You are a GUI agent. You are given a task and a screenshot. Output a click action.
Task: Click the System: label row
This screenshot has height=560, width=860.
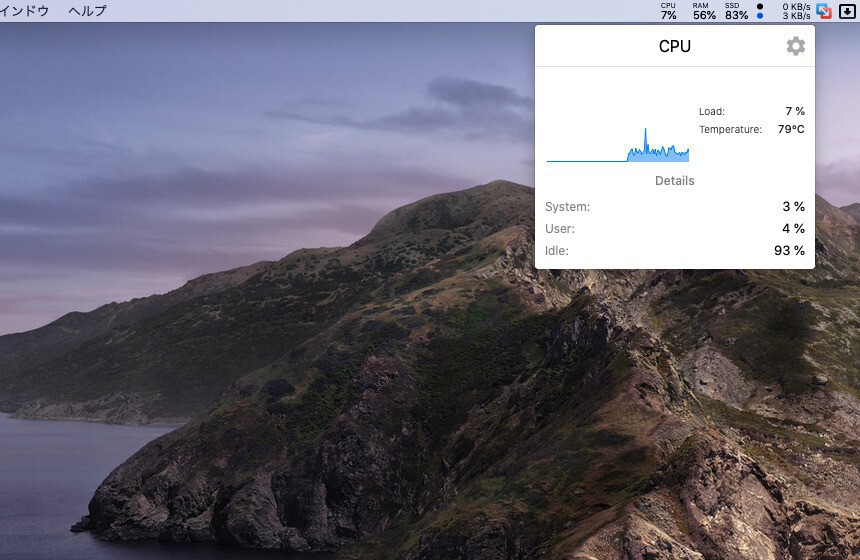click(x=675, y=207)
